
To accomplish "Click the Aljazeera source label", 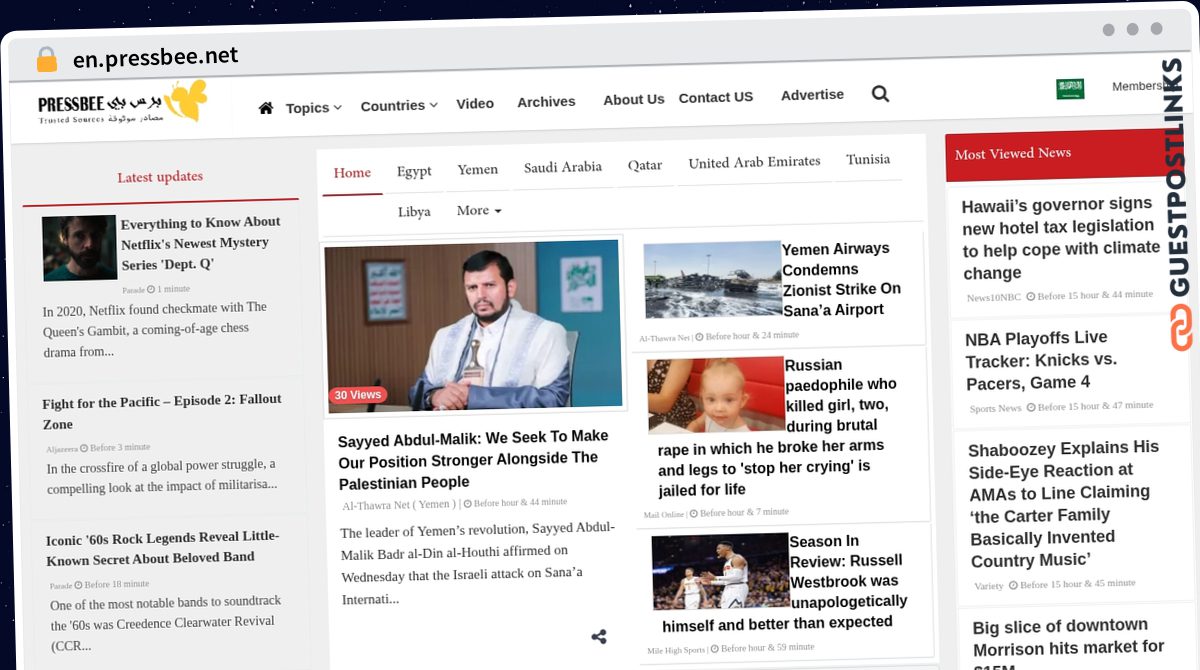I will (x=62, y=449).
